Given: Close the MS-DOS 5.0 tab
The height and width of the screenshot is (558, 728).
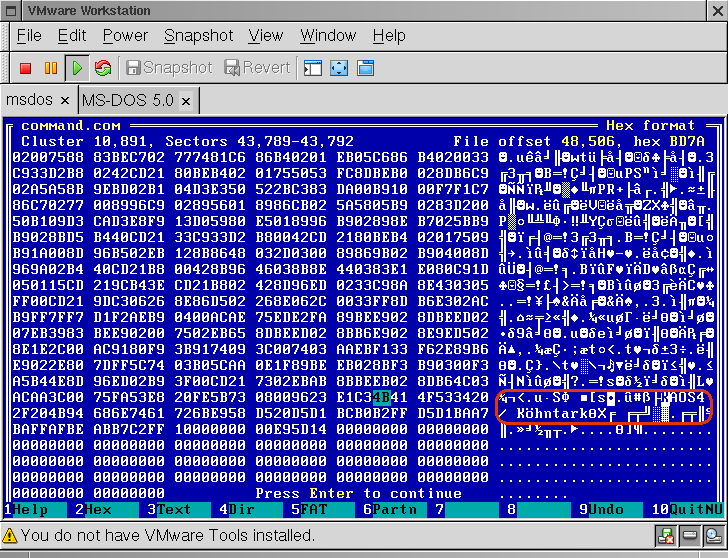Looking at the screenshot, I should 186,101.
